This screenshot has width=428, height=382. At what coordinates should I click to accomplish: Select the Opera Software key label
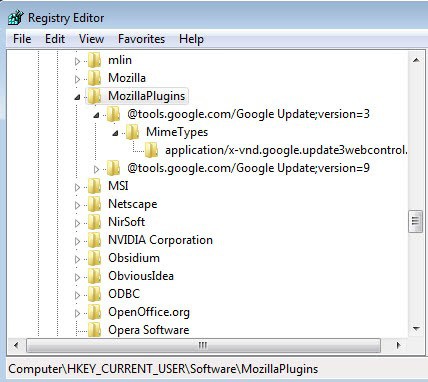click(149, 330)
